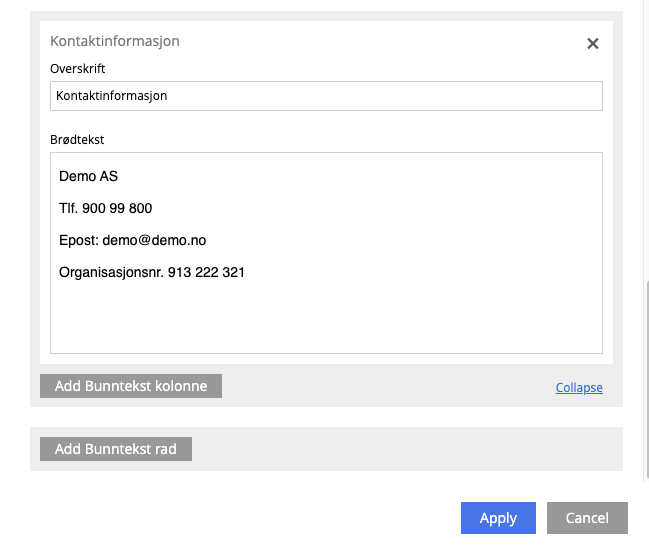Click the word Epost in body text
This screenshot has height=547, width=649.
pyautogui.click(x=77, y=241)
